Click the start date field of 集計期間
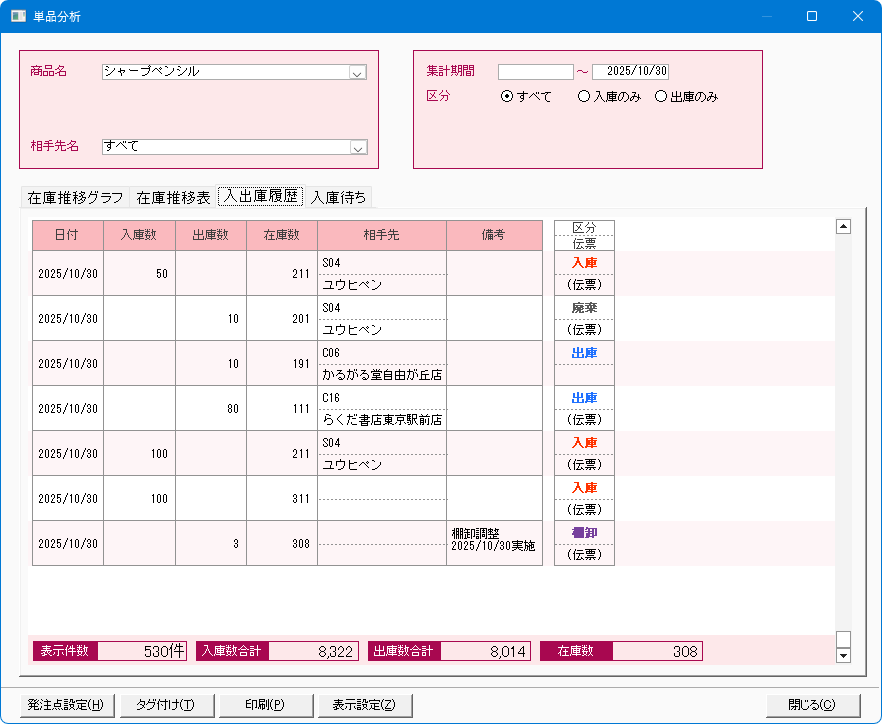Viewport: 882px width, 724px height. click(x=535, y=72)
